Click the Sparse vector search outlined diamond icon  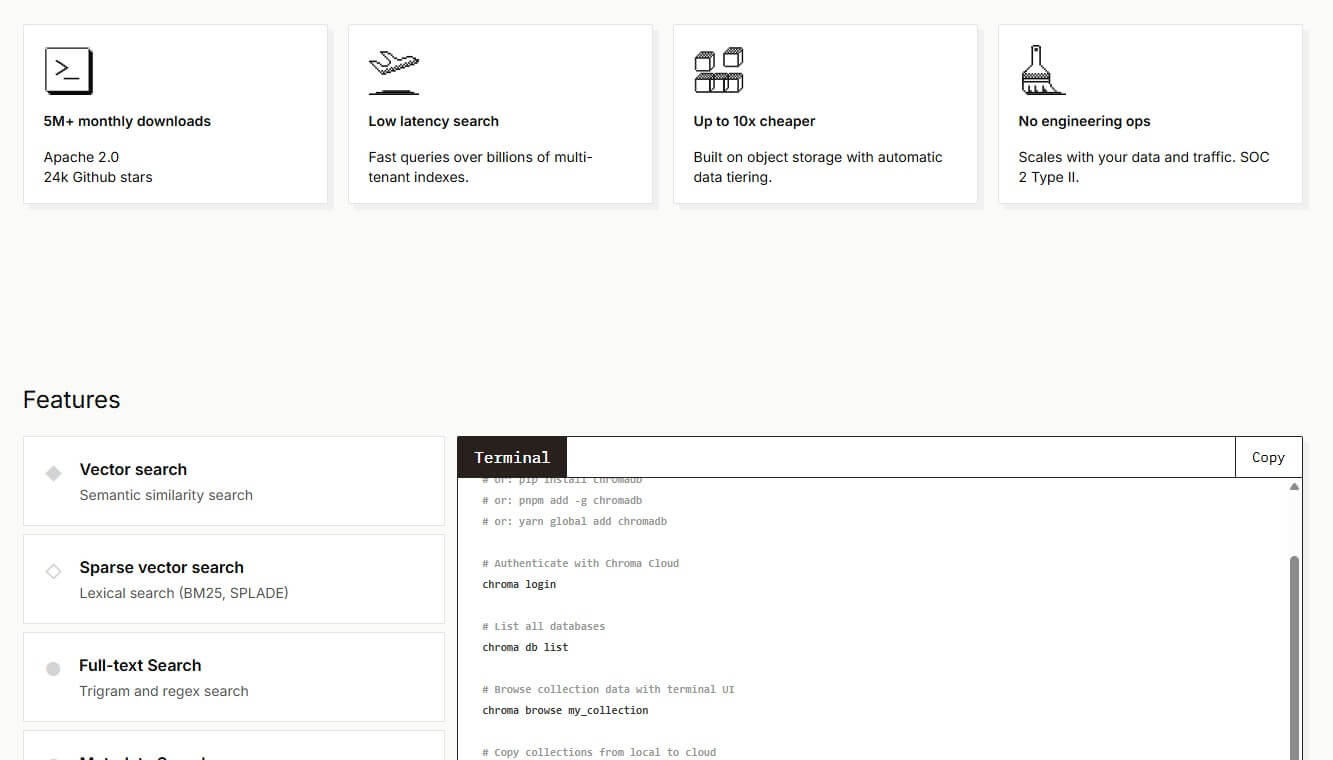pos(54,571)
